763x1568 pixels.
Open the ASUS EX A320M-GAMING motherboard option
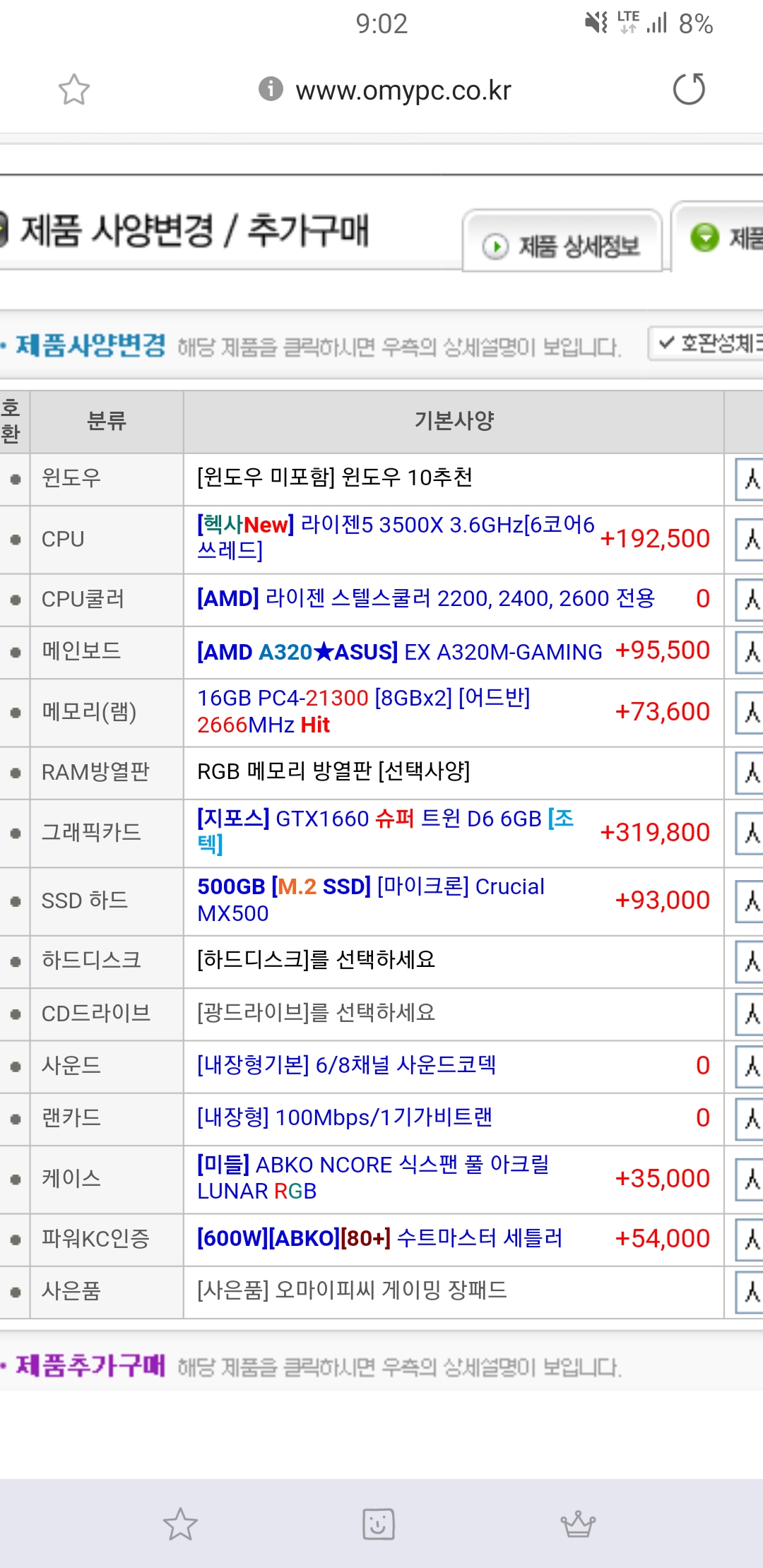399,651
